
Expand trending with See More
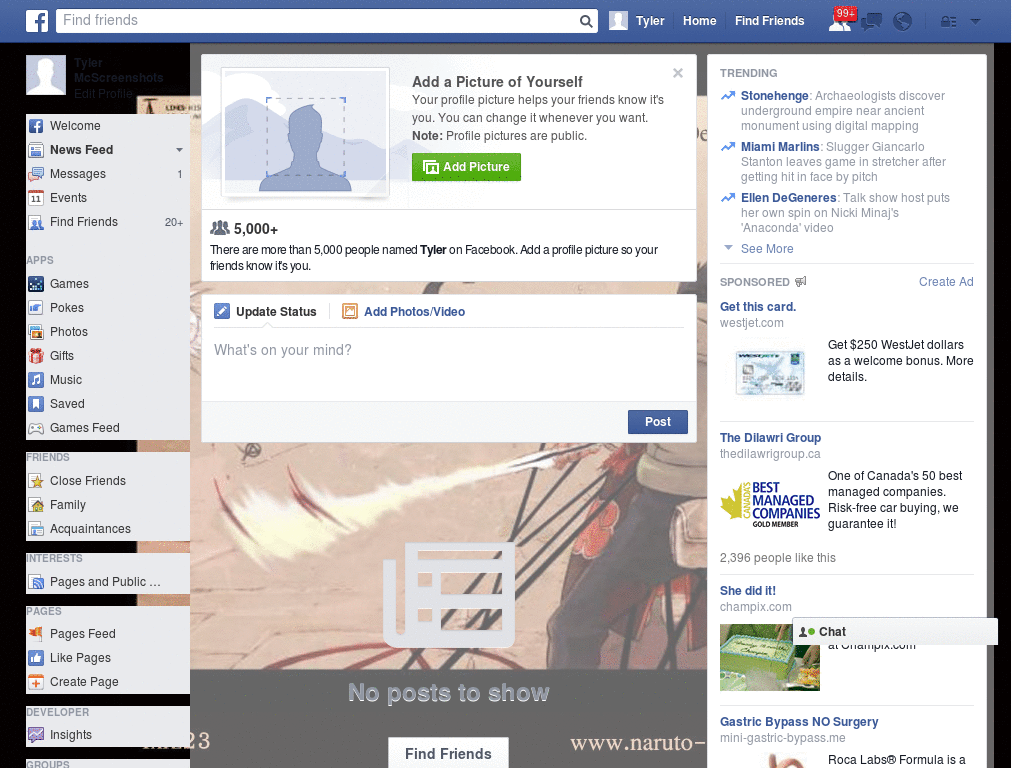pyautogui.click(x=767, y=249)
